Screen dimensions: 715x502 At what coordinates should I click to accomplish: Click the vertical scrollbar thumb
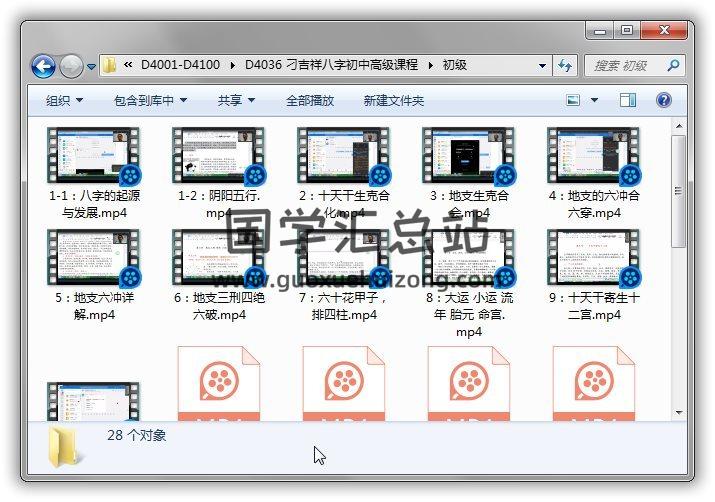(x=679, y=191)
